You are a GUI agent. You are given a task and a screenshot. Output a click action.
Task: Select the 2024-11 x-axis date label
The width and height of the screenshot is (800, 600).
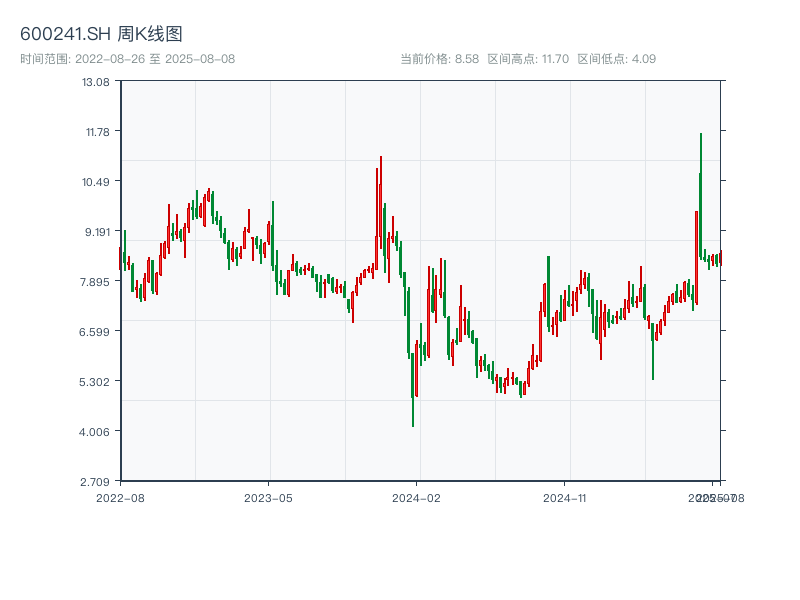click(x=565, y=497)
